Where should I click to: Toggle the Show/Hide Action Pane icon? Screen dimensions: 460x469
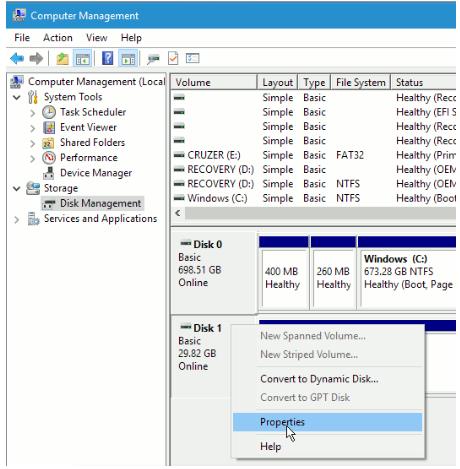coord(128,59)
